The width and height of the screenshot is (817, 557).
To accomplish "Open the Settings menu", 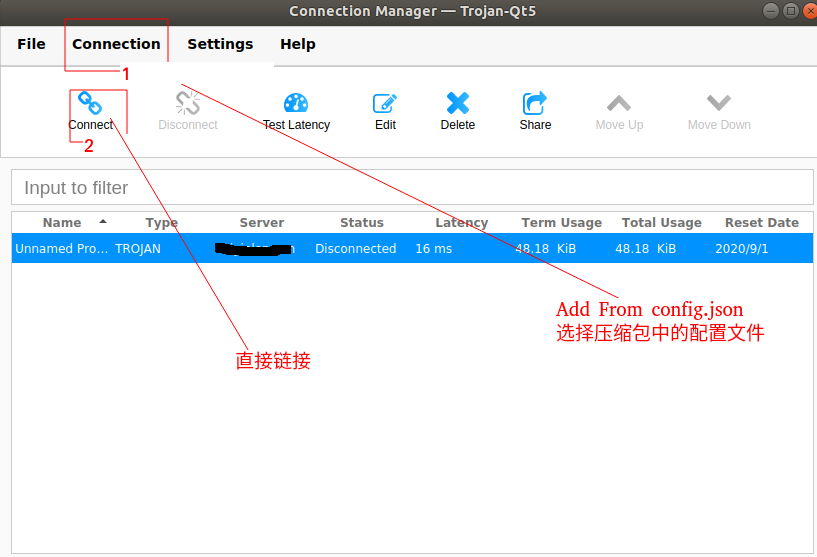I will 220,44.
